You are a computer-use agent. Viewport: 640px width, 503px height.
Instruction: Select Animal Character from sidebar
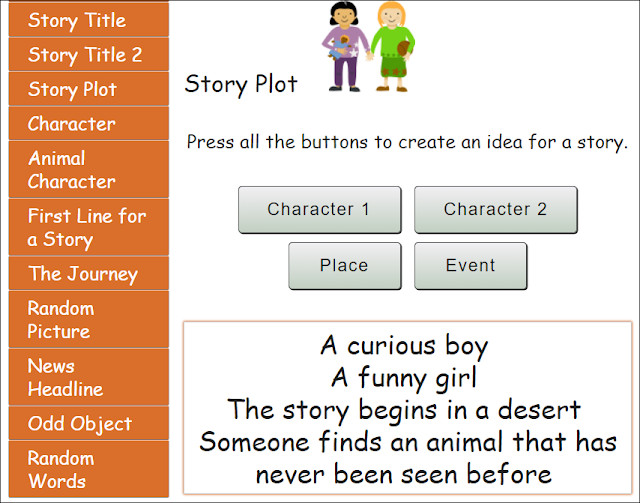pos(89,169)
